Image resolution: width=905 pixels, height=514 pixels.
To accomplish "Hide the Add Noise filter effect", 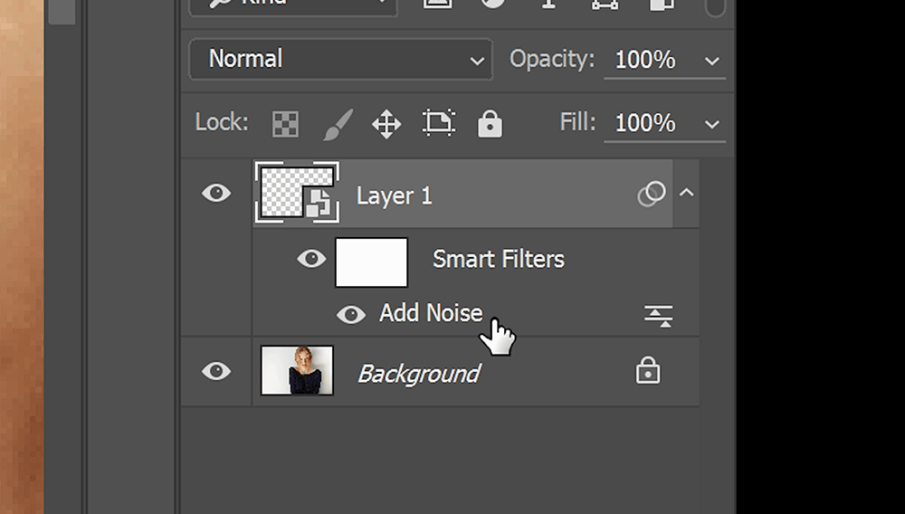I will point(350,314).
